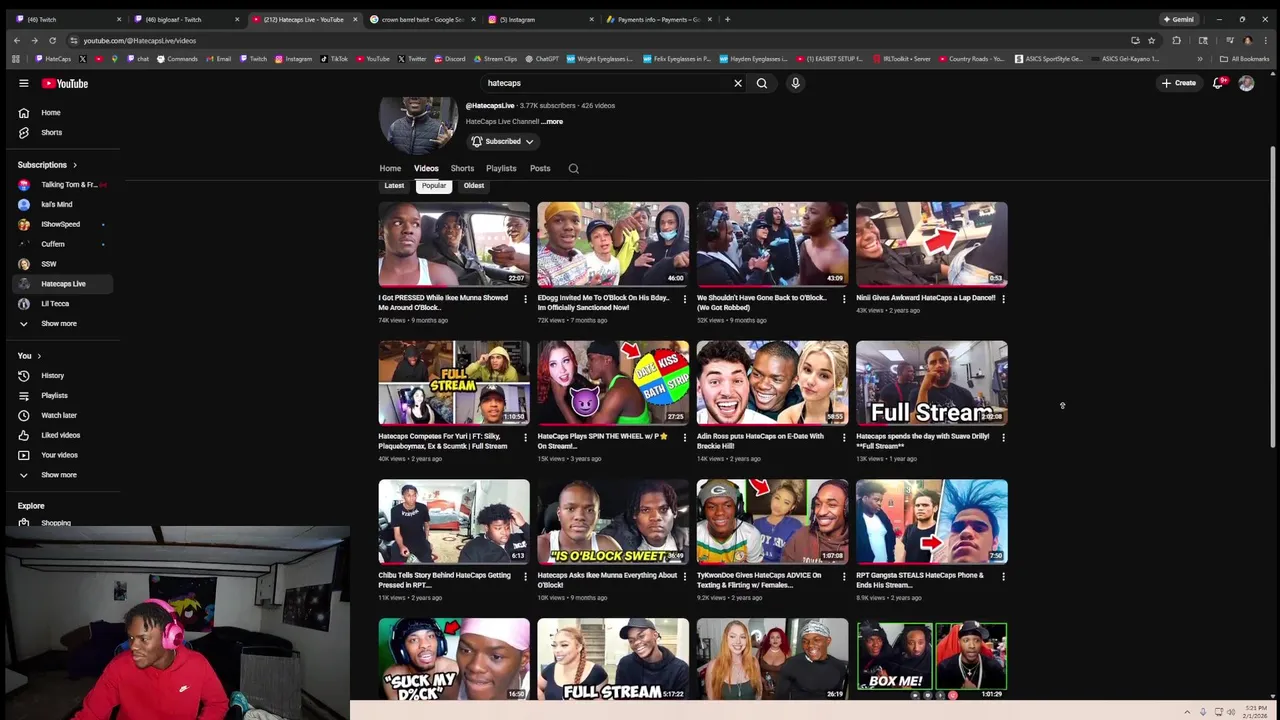Viewport: 1280px width, 720px height.
Task: Play the 'IS O'BLOCK SWEET' thumbnail
Action: pos(613,522)
